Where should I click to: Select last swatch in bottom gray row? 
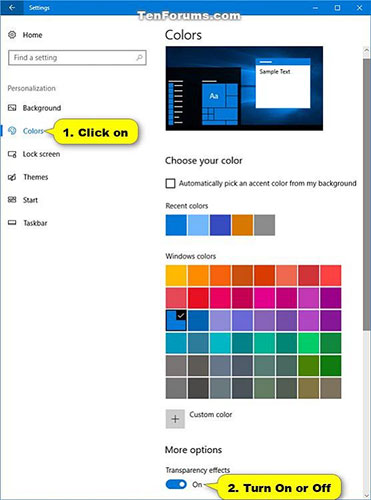tap(331, 388)
